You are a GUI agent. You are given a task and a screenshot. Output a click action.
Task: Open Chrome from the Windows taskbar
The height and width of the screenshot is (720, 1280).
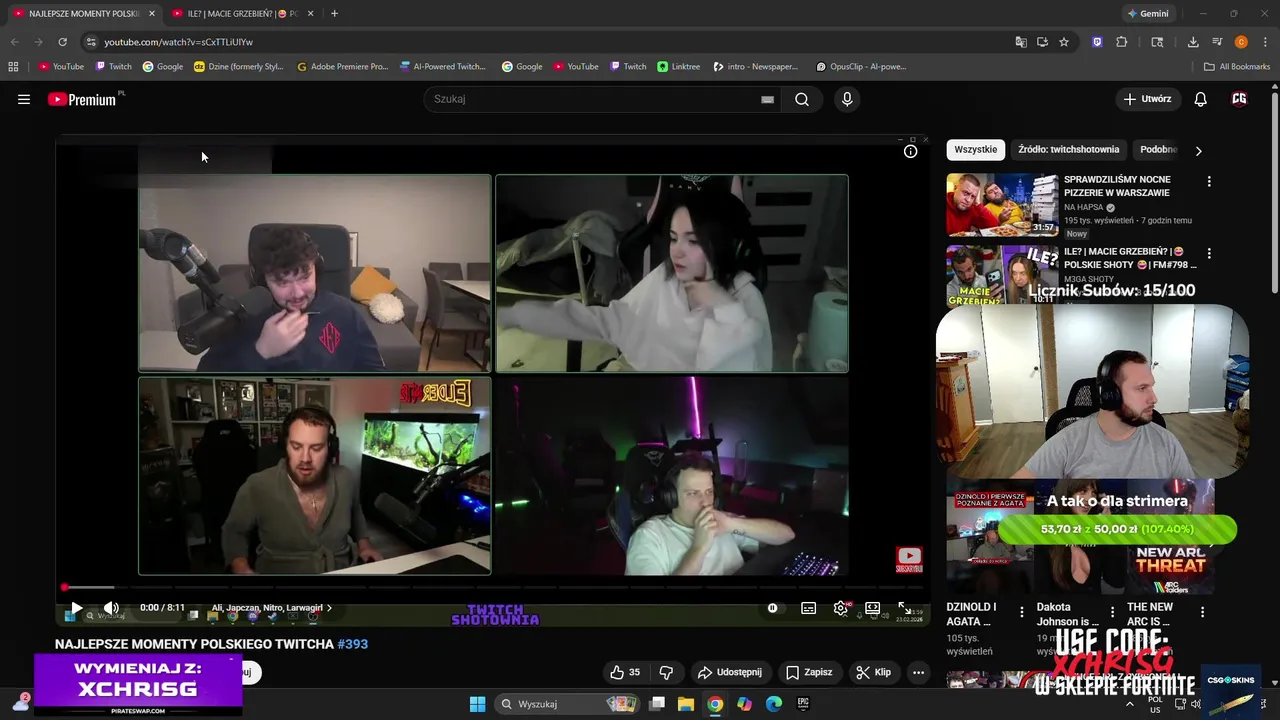pyautogui.click(x=715, y=704)
